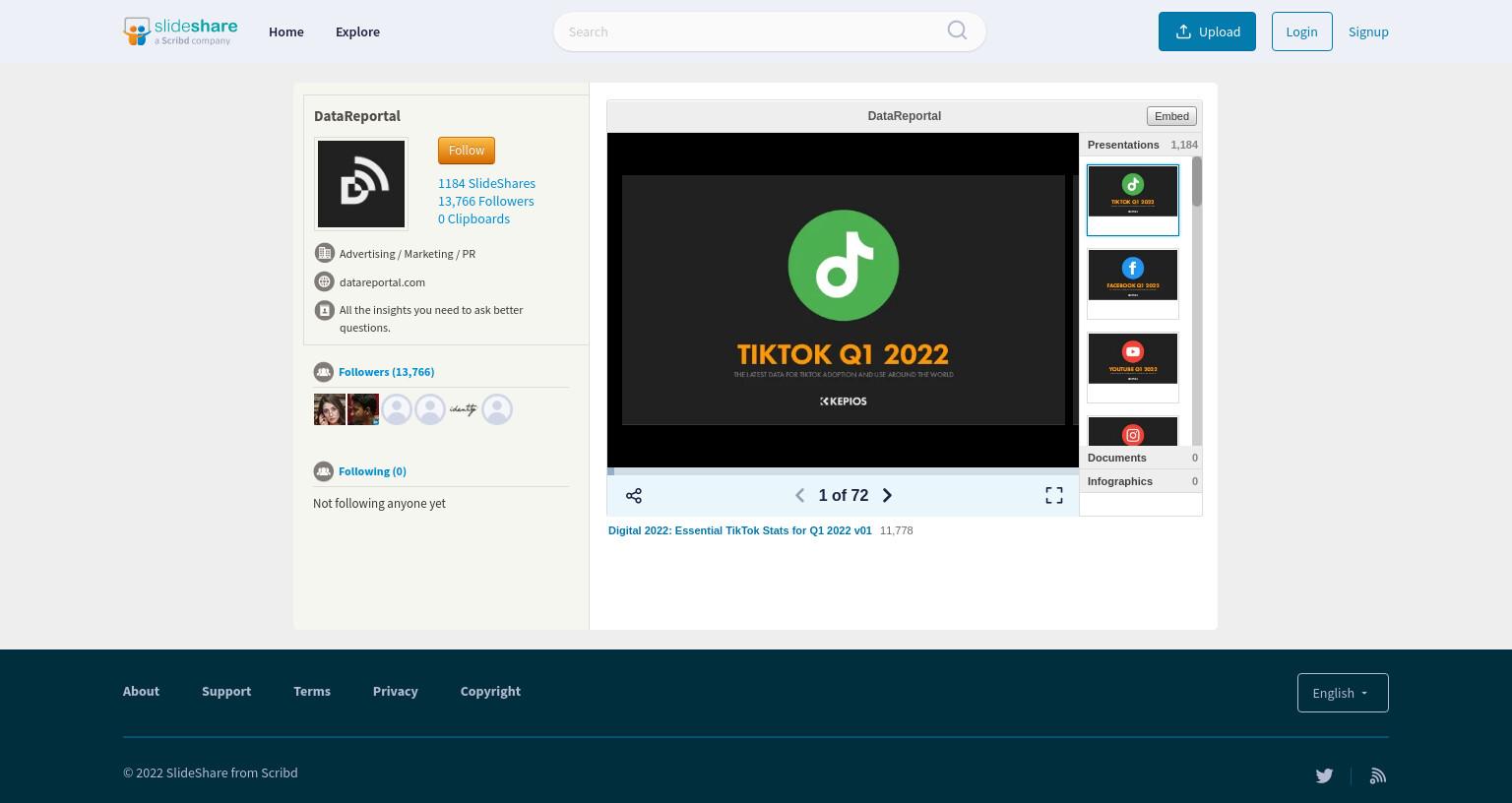Click the following group icon
Image resolution: width=1512 pixels, height=803 pixels.
click(x=323, y=471)
